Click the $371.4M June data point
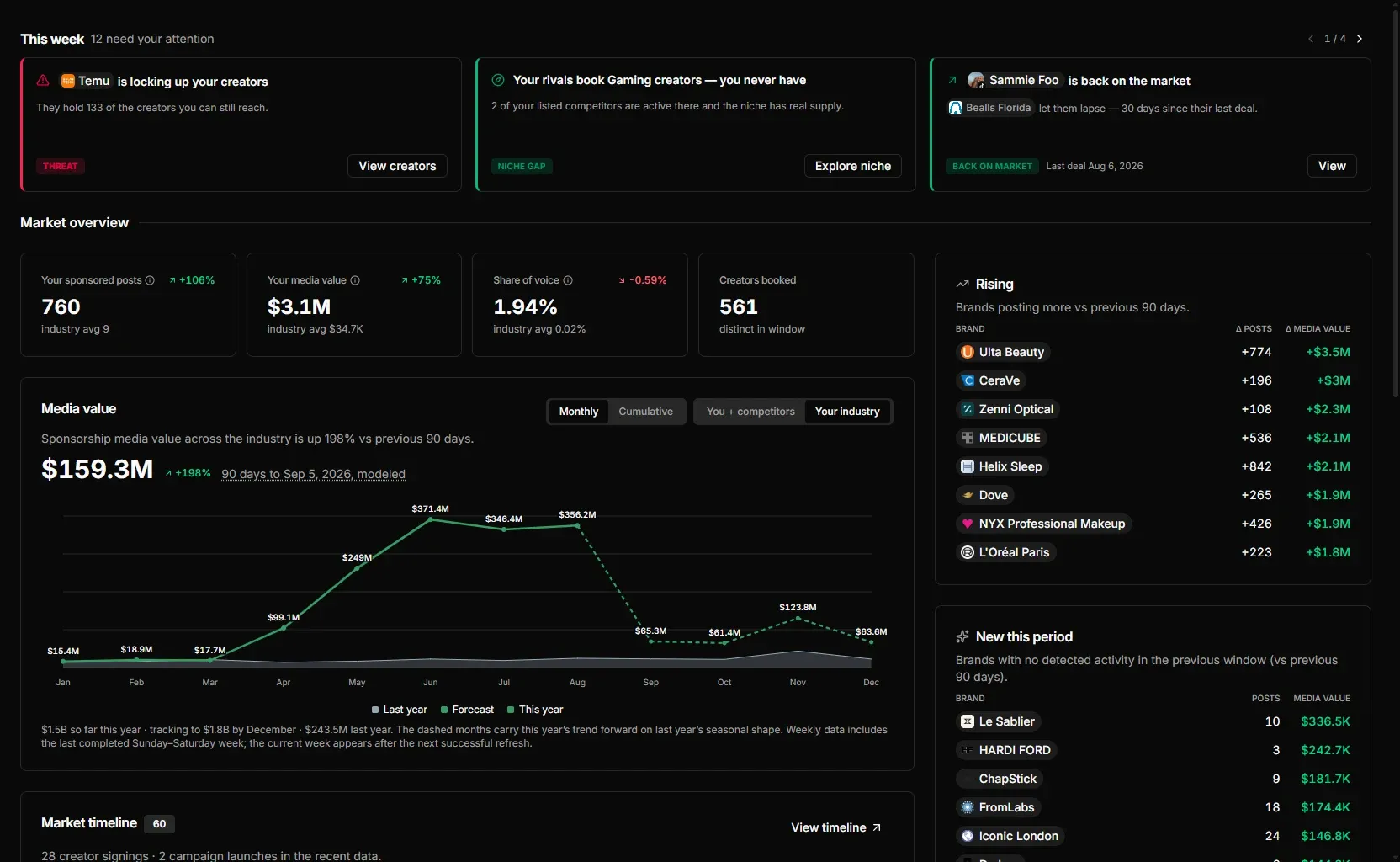The height and width of the screenshot is (862, 1400). click(431, 519)
